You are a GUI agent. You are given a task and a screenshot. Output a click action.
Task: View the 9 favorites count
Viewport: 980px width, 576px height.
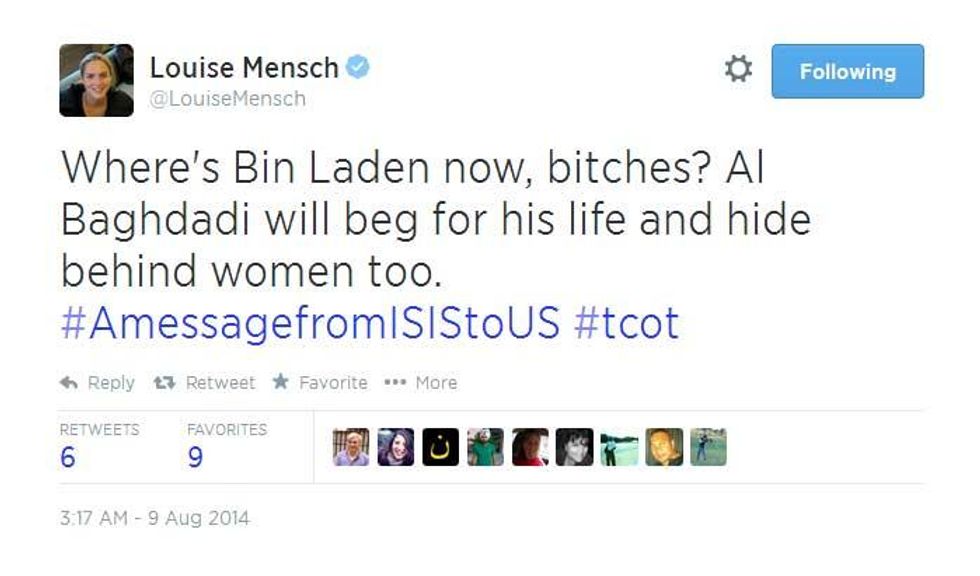pos(195,457)
